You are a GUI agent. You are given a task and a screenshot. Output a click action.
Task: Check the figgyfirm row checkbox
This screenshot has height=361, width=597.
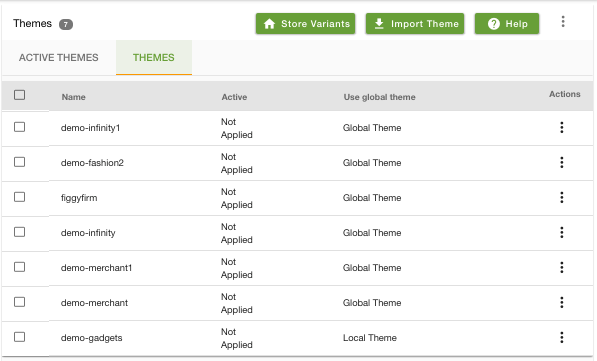tap(19, 197)
